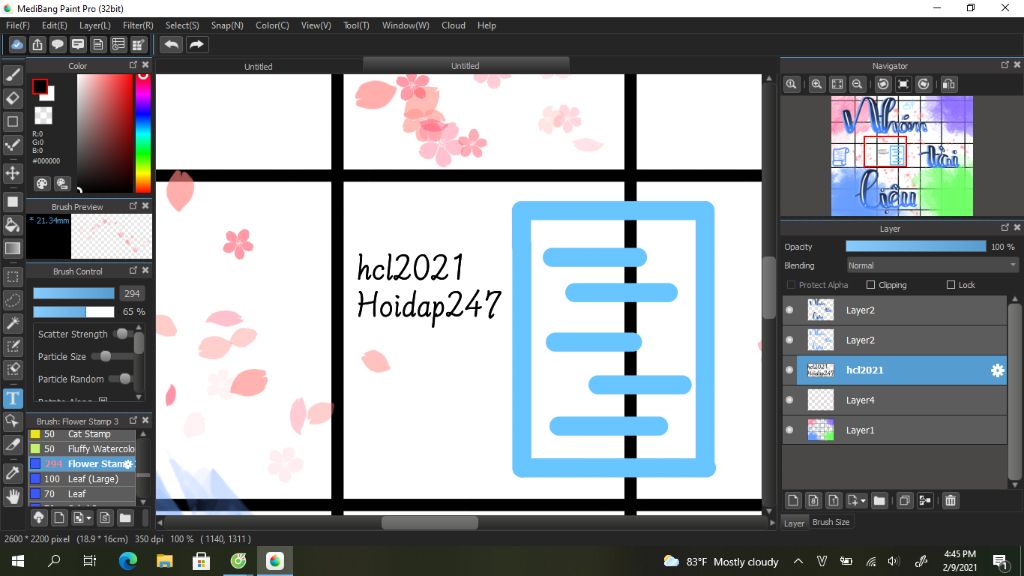Screen dimensions: 1024x576
Task: Create a new layer folder
Action: pyautogui.click(x=879, y=501)
